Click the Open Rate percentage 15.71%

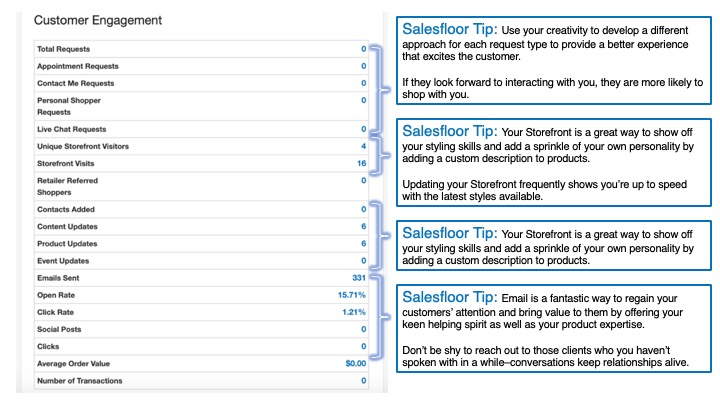tap(352, 295)
